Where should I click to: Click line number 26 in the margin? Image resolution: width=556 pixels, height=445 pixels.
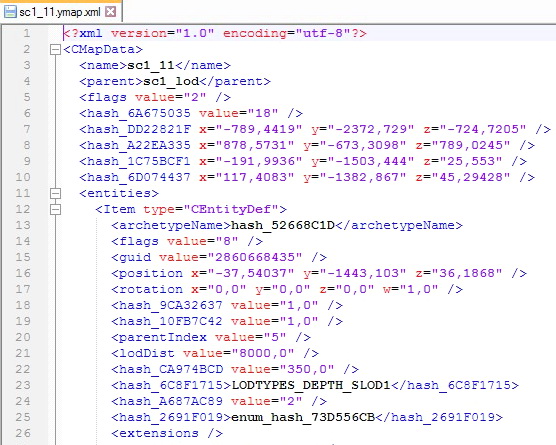click(23, 433)
